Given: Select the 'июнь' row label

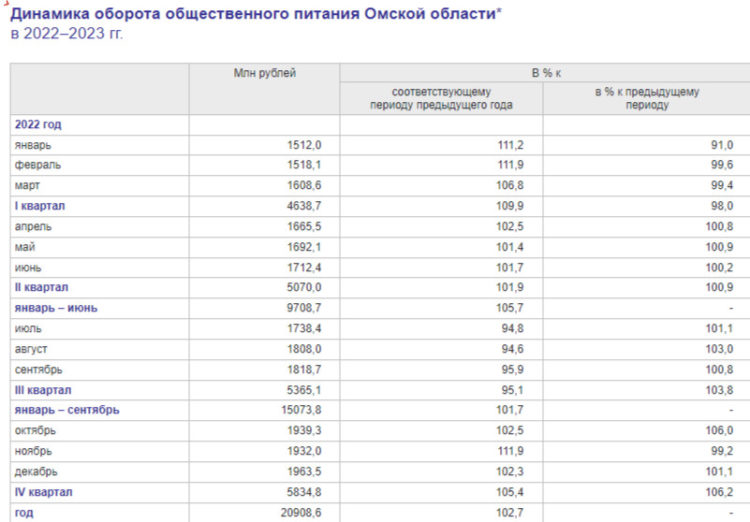Looking at the screenshot, I should tap(28, 268).
